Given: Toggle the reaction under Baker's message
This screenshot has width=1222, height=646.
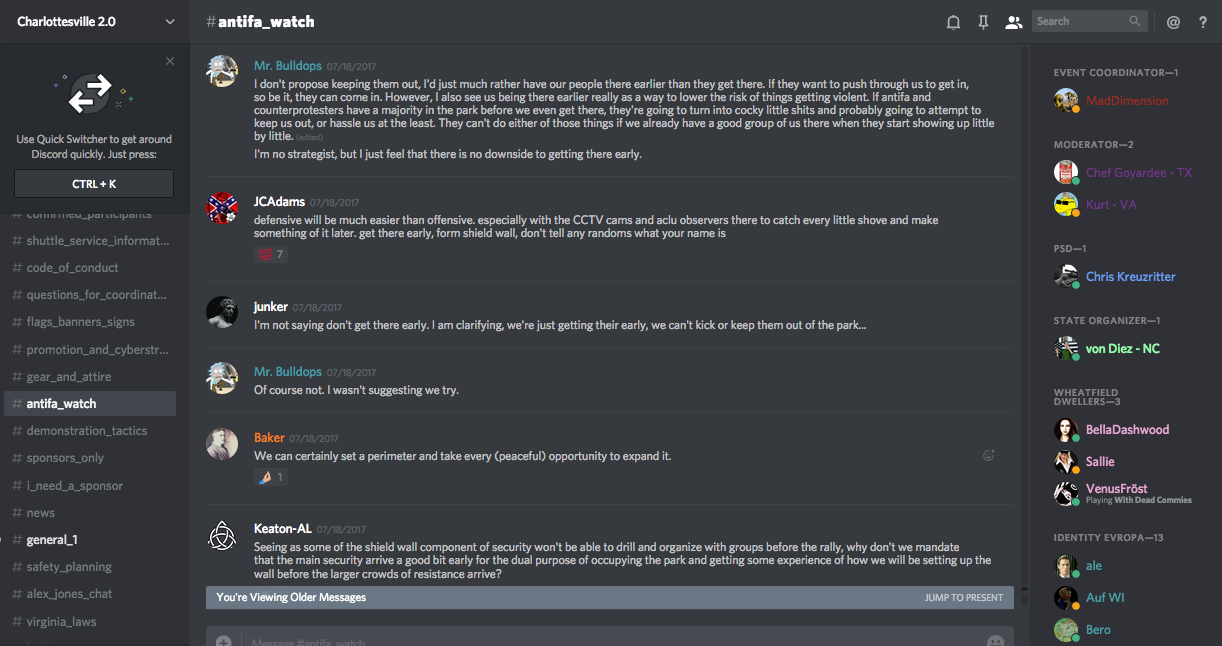Looking at the screenshot, I should [x=270, y=478].
